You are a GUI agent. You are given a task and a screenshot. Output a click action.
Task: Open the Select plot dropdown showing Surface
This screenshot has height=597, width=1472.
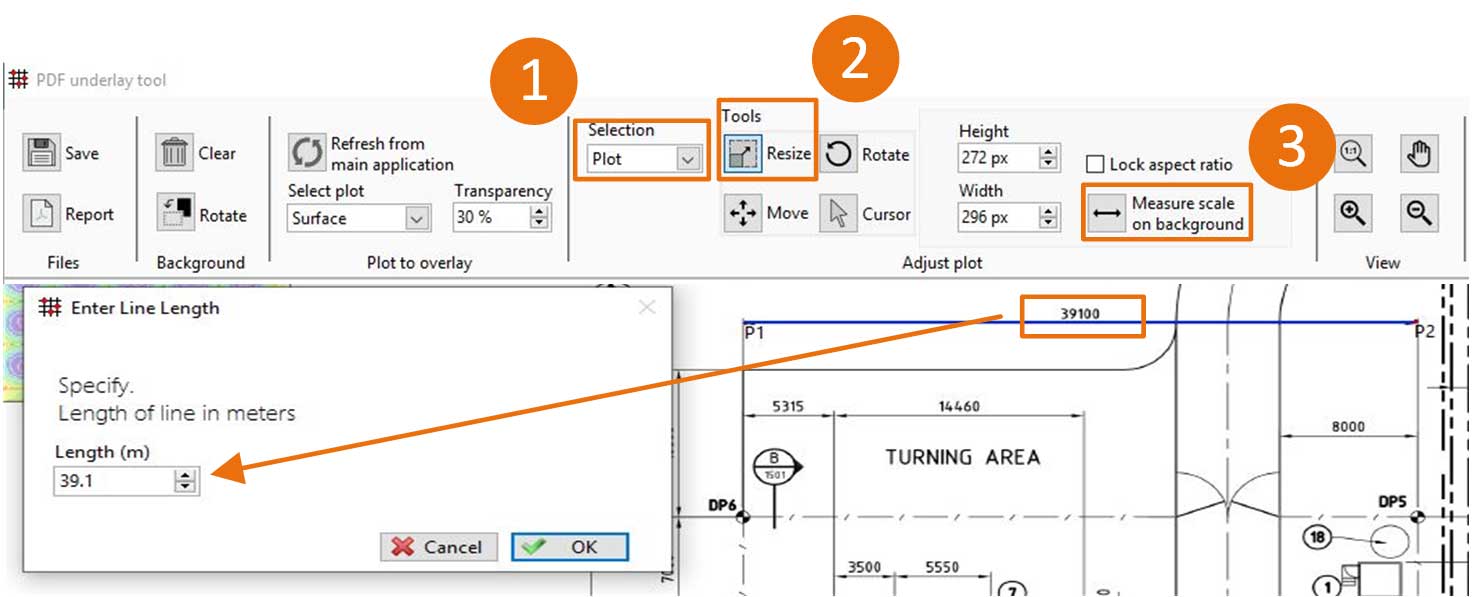click(356, 218)
